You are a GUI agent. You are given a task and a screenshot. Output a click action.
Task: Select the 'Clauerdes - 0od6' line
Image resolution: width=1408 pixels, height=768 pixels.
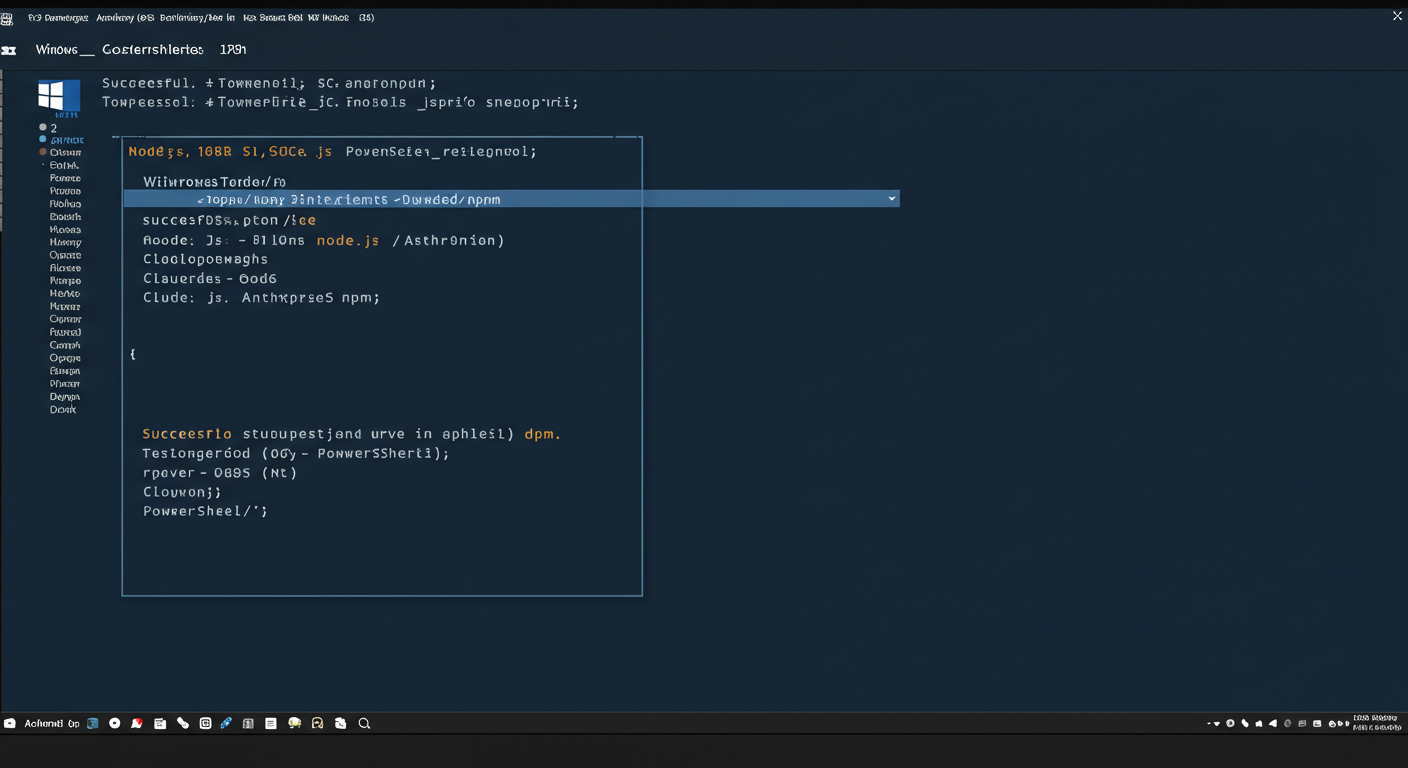coord(210,279)
